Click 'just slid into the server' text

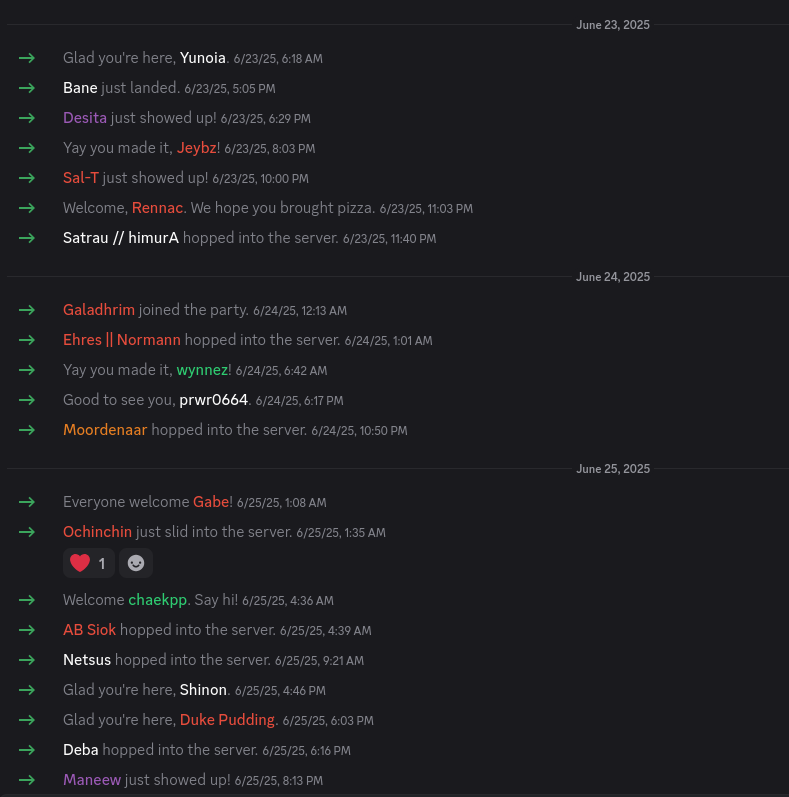pos(214,532)
